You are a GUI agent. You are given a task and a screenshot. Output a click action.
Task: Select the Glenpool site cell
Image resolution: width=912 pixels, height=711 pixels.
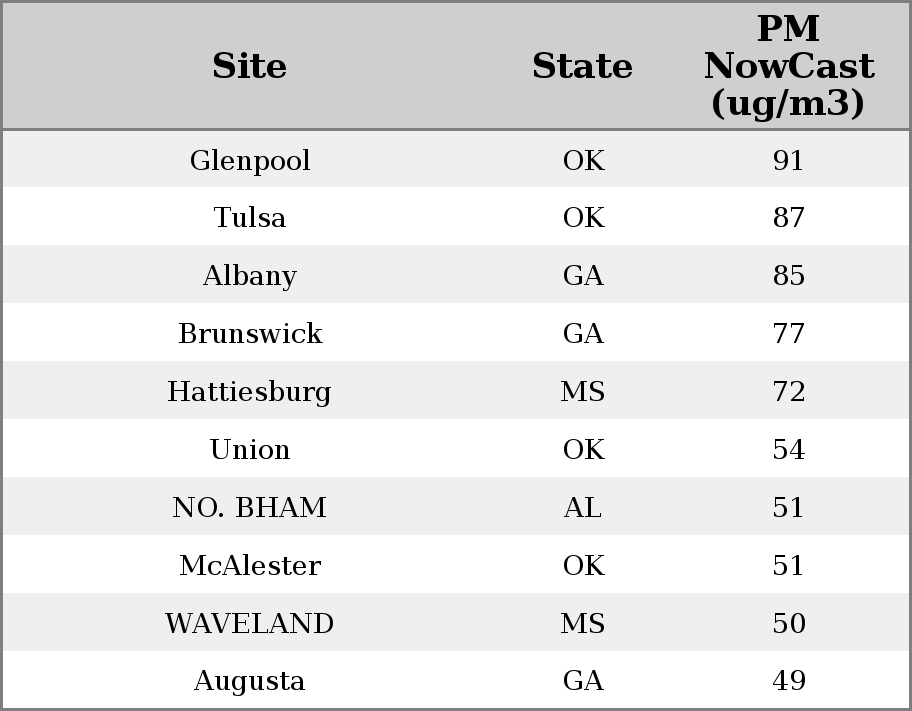[x=250, y=161]
